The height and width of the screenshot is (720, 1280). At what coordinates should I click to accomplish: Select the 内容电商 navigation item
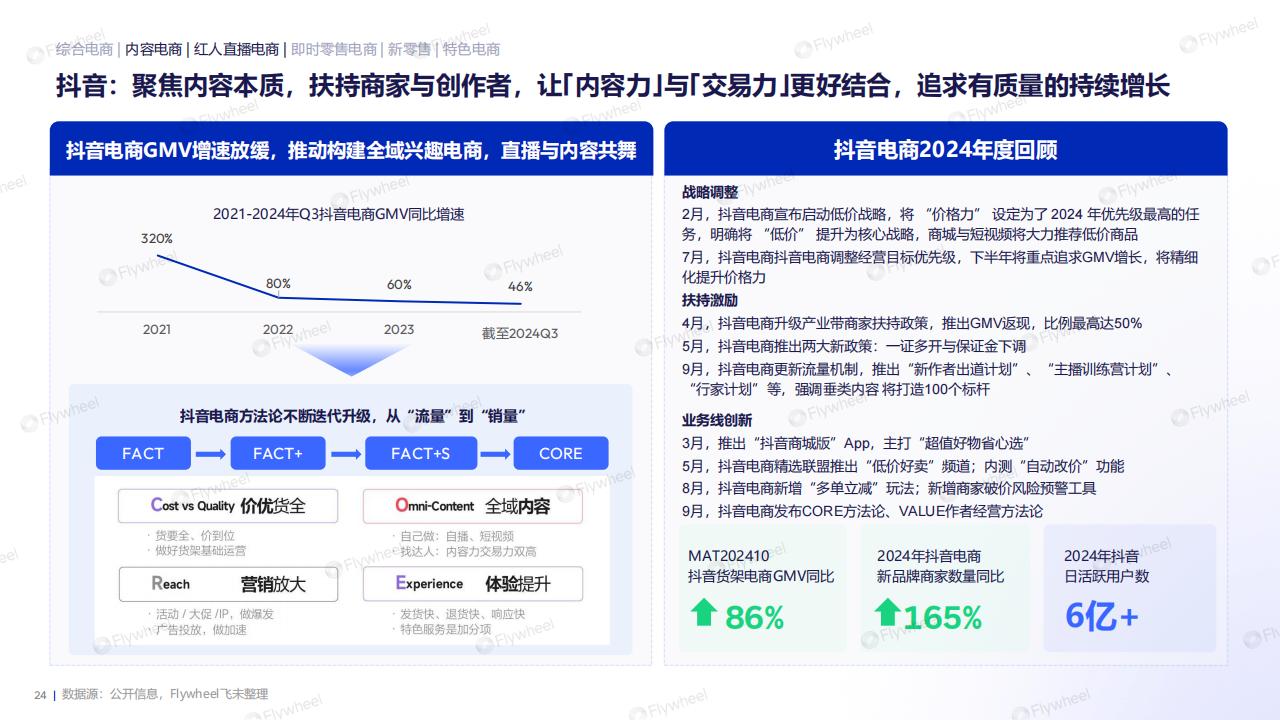pos(154,49)
